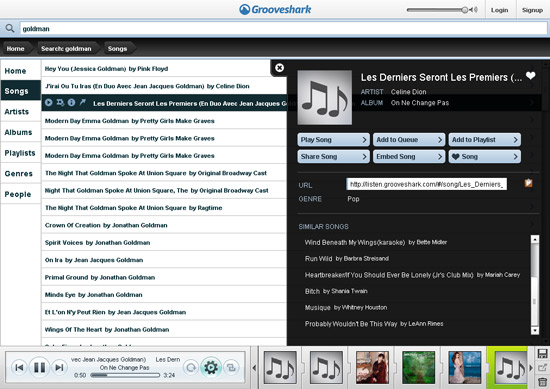Open the Playlists sidebar tab

tap(21, 153)
